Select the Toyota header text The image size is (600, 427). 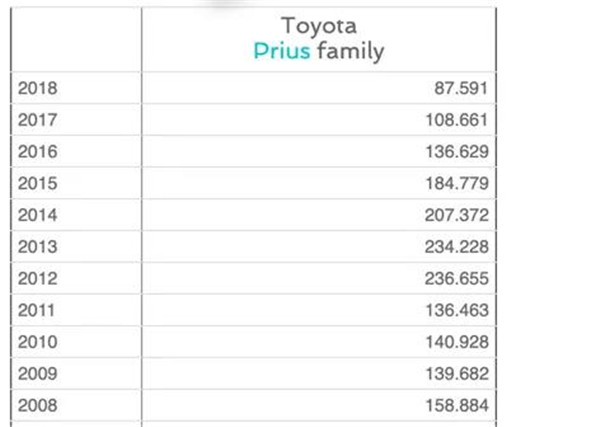click(319, 25)
